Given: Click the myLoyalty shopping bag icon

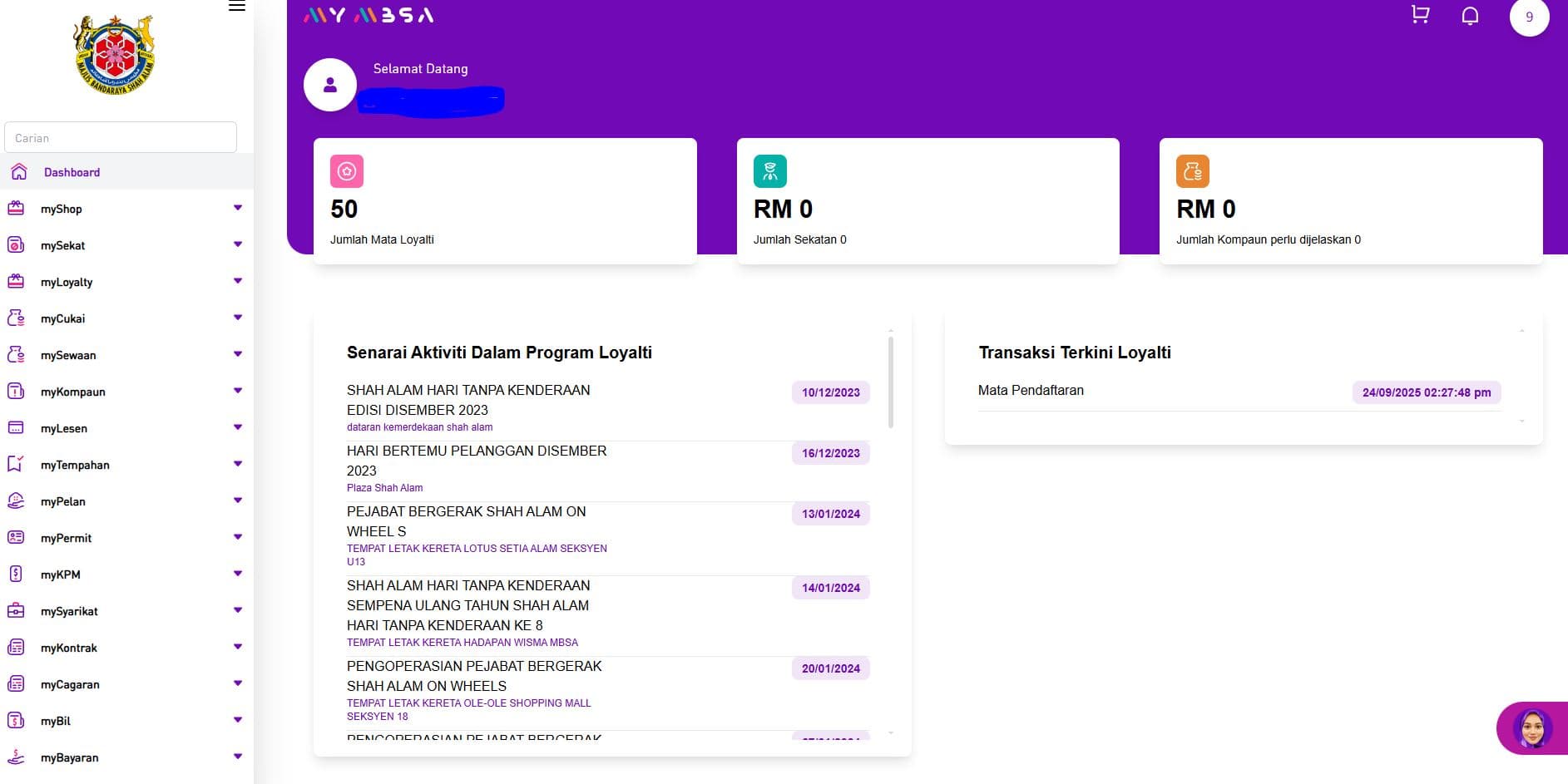Looking at the screenshot, I should pos(17,281).
